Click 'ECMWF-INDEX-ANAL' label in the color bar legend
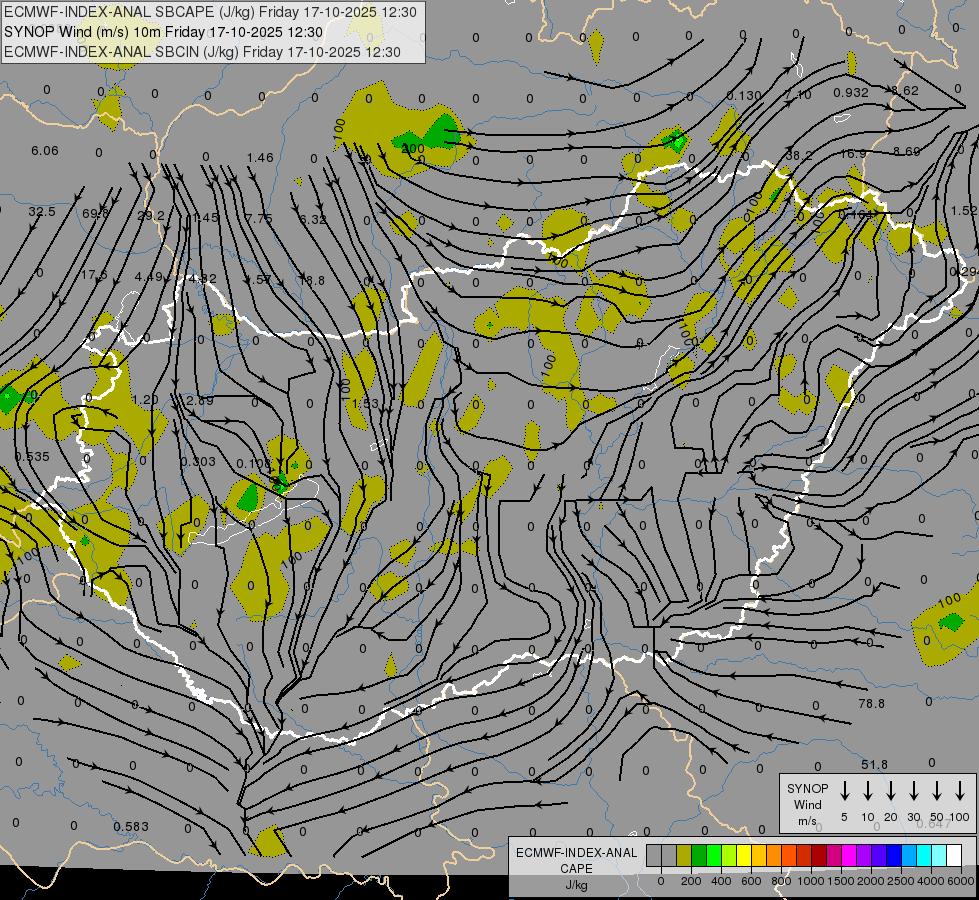This screenshot has height=900, width=979. point(577,853)
